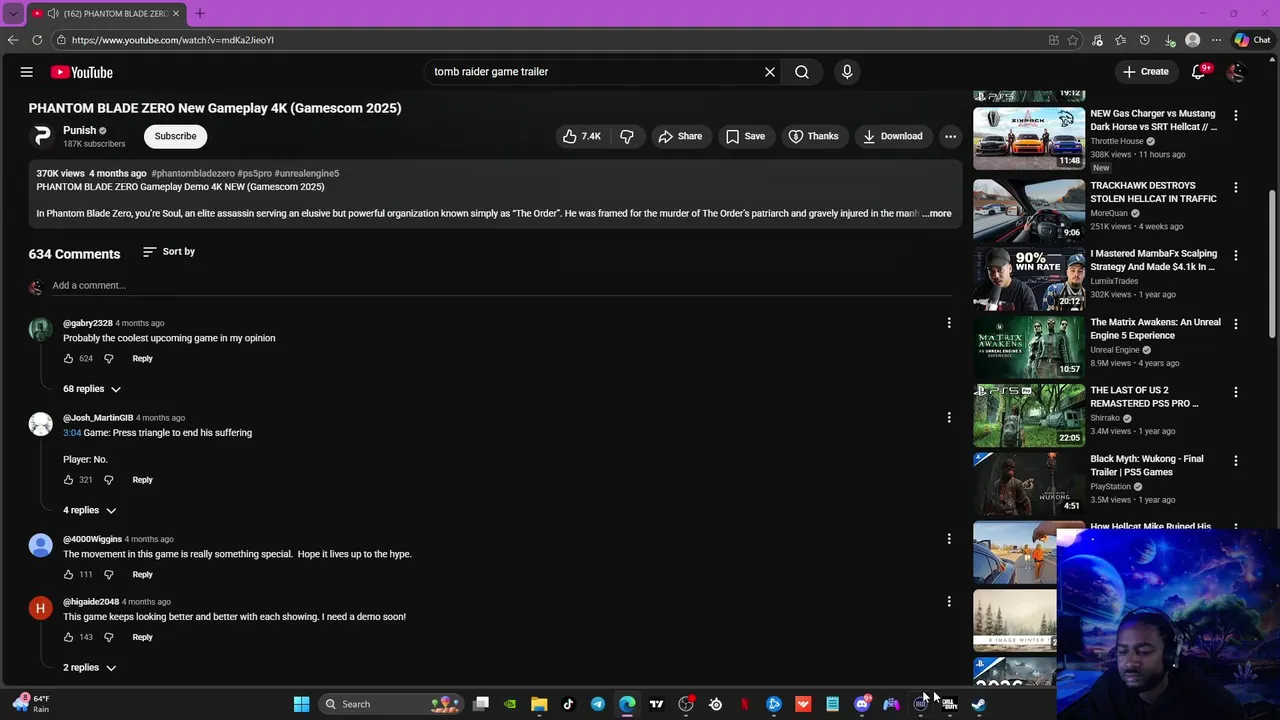Screen dimensions: 1280x720
Task: Open browser Downloads
Action: coord(1169,40)
